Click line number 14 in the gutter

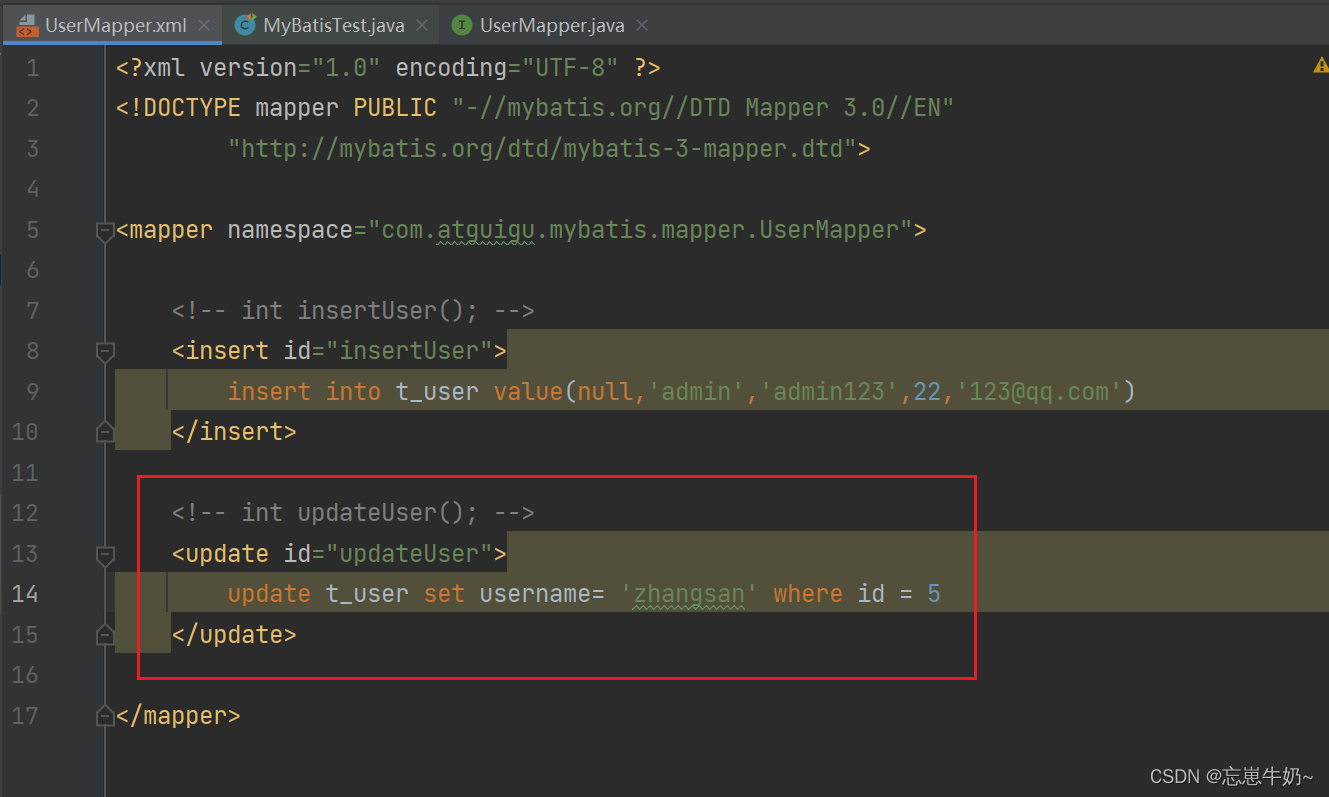[25, 594]
